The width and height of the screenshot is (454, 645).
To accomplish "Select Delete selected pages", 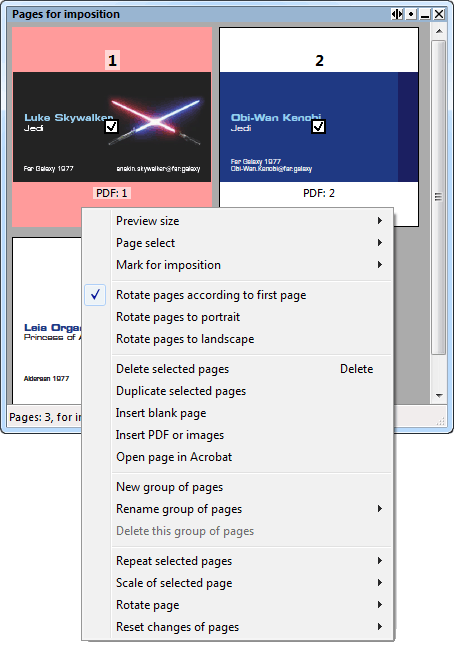I will coord(237,369).
